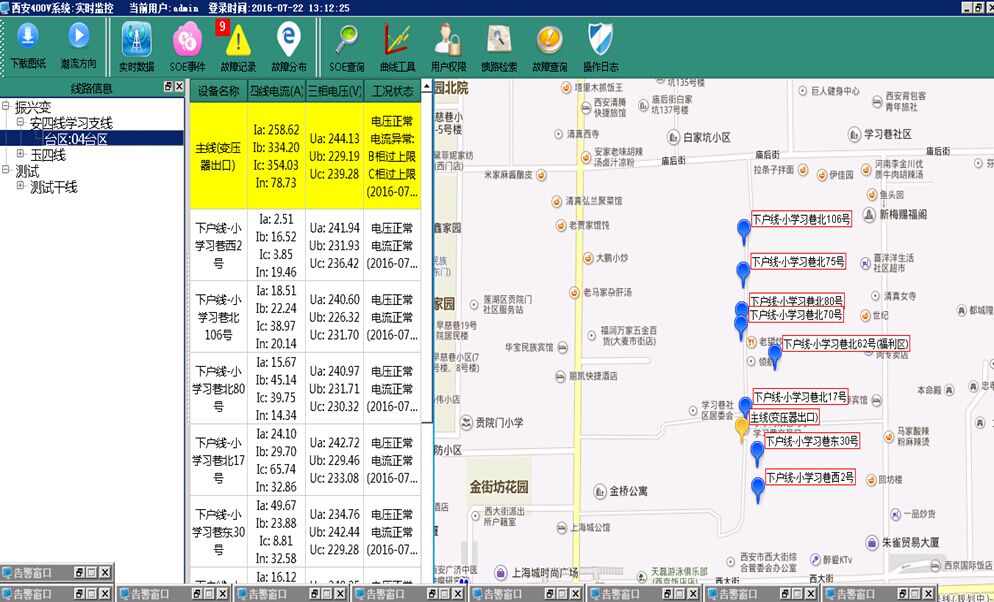
Task: Open 曲线工具 curve tool
Action: (397, 39)
